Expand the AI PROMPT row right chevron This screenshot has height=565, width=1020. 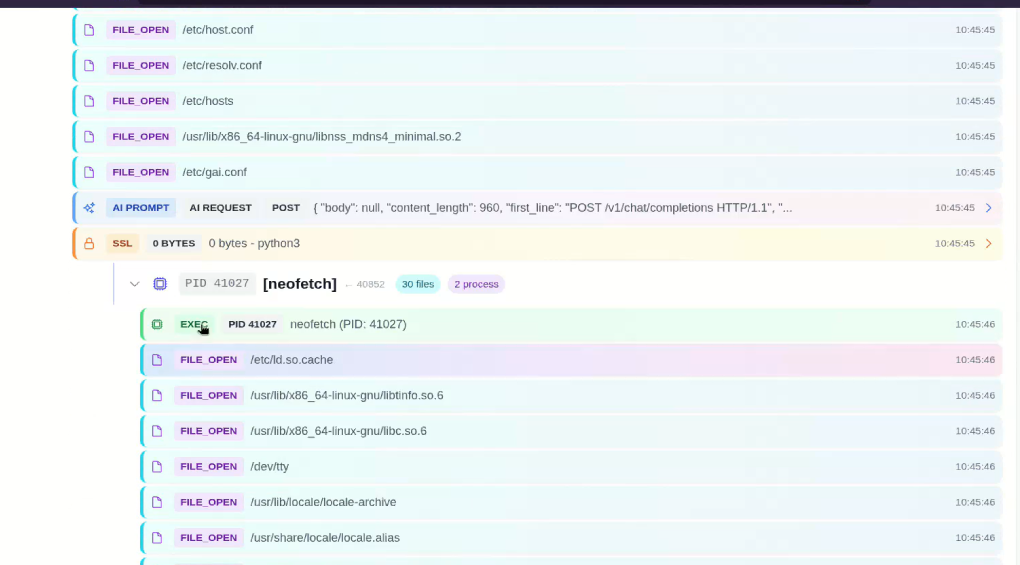(988, 208)
